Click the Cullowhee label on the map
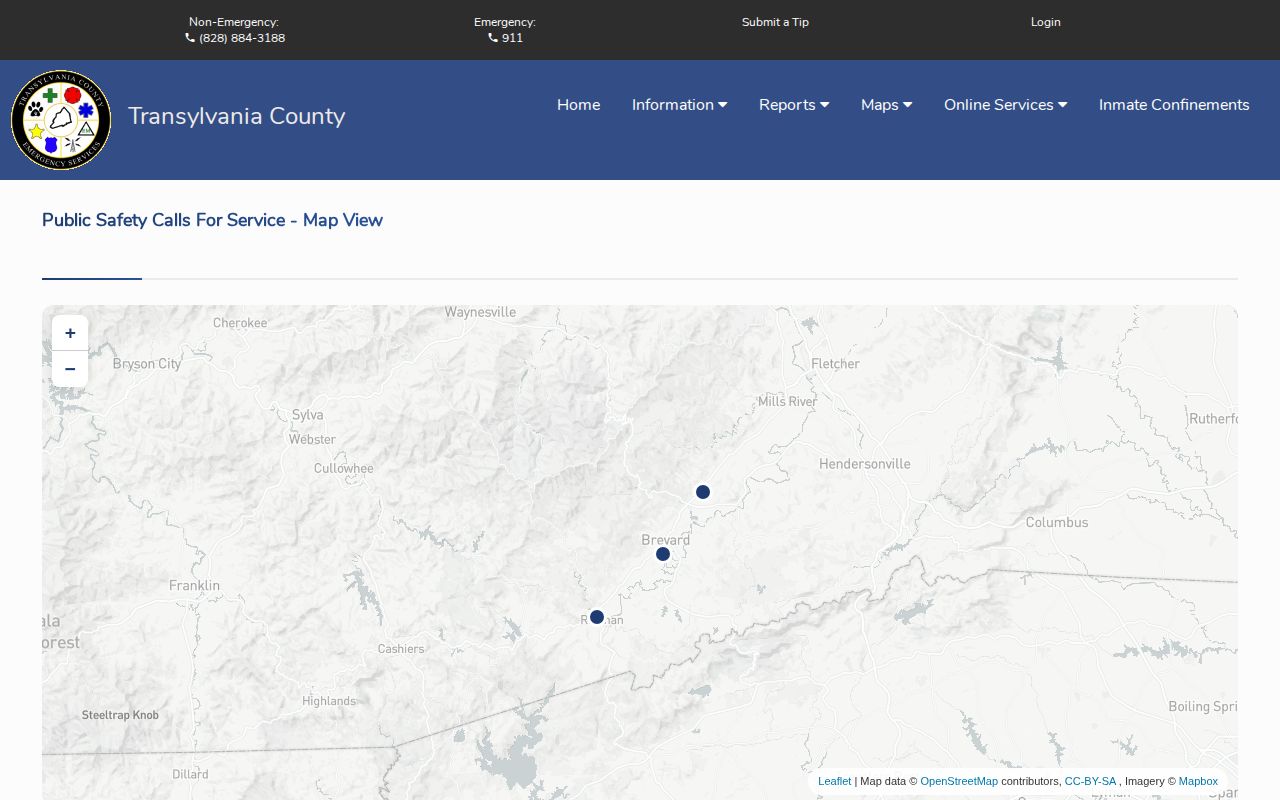 344,468
